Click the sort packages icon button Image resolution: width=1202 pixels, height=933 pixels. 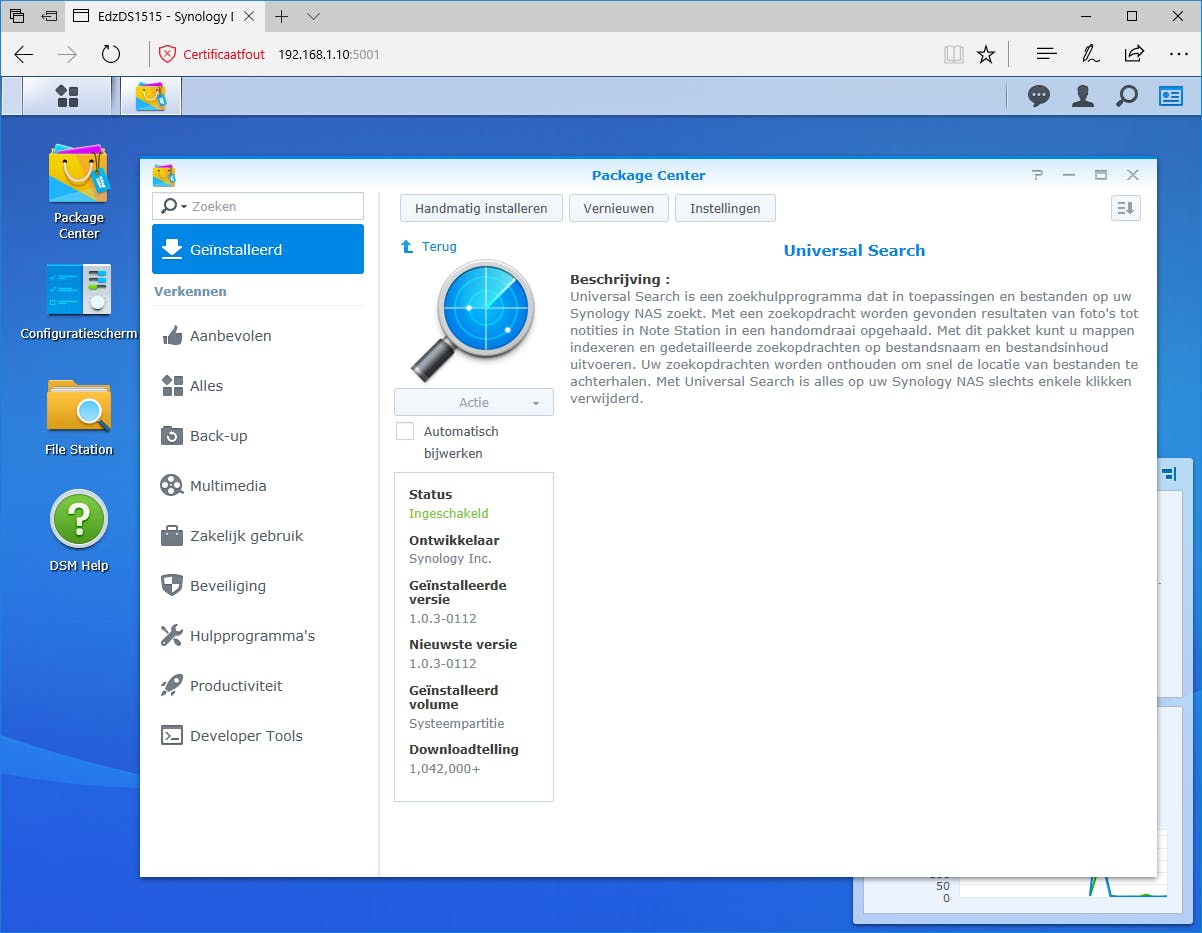[1126, 208]
